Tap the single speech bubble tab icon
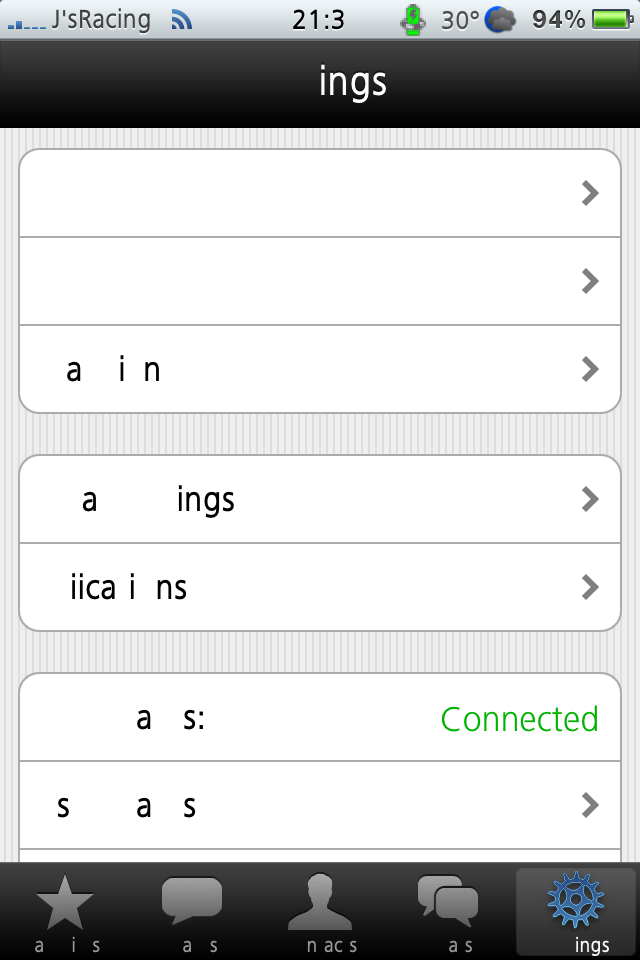This screenshot has width=640, height=960. tap(192, 901)
